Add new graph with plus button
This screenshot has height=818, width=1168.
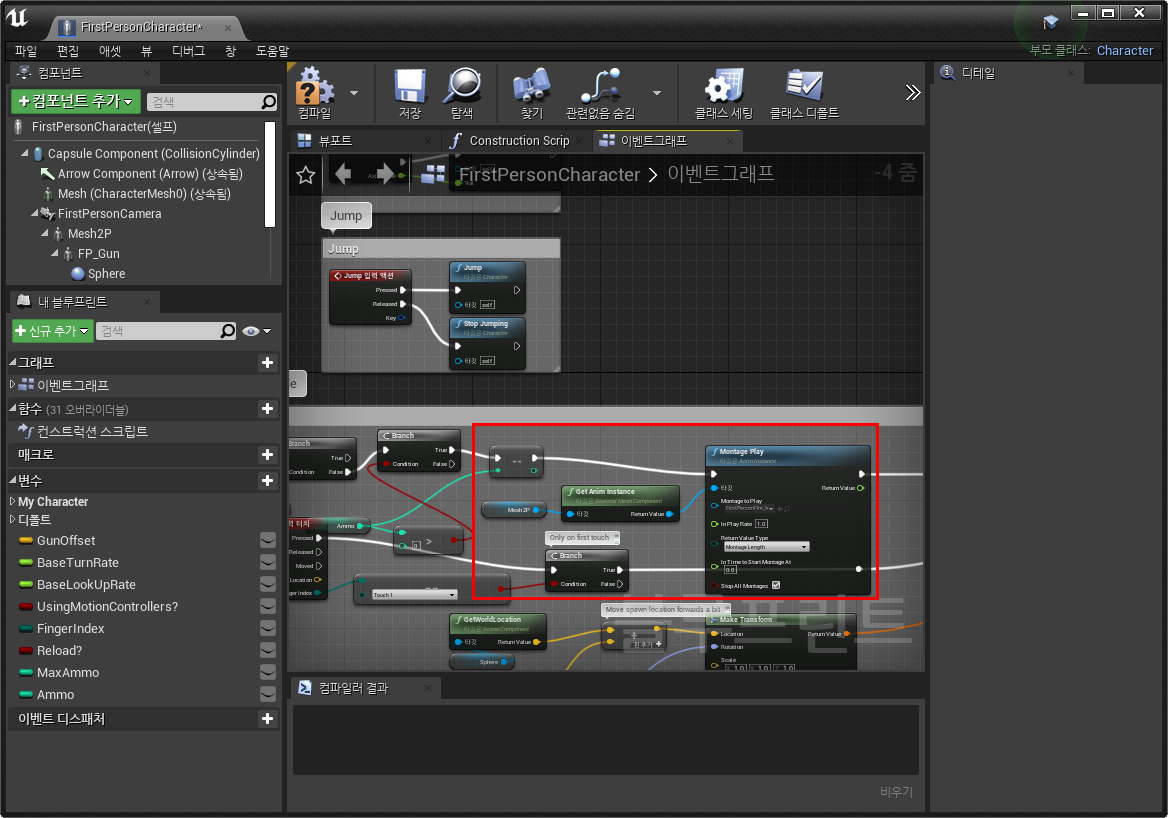coord(267,363)
